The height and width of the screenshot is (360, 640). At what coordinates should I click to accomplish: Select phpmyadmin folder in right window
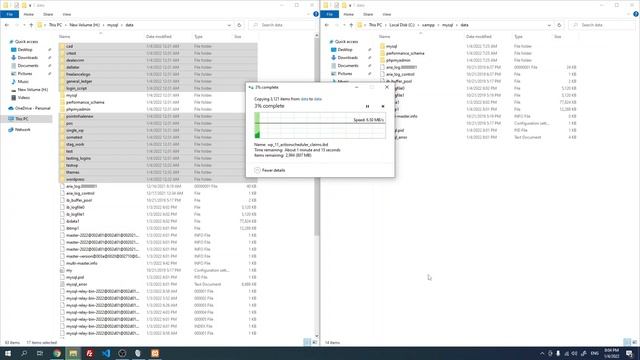coord(398,60)
